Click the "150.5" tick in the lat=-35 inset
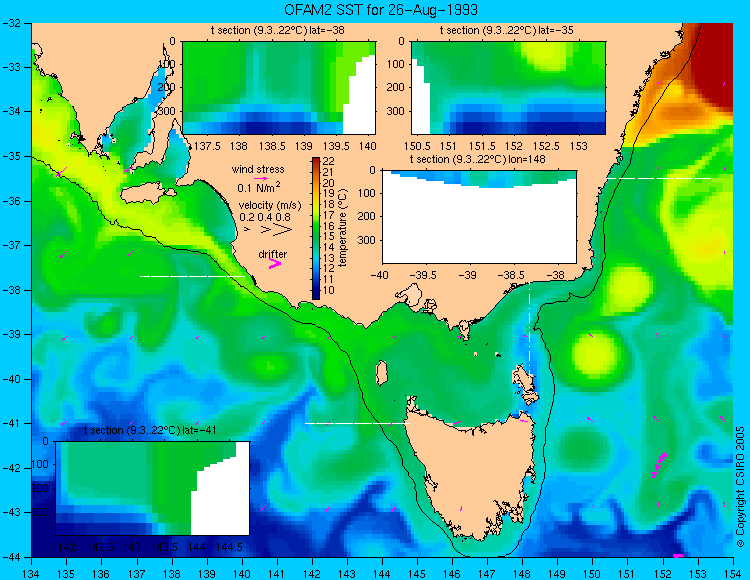Image resolution: width=750 pixels, height=580 pixels. 419,146
